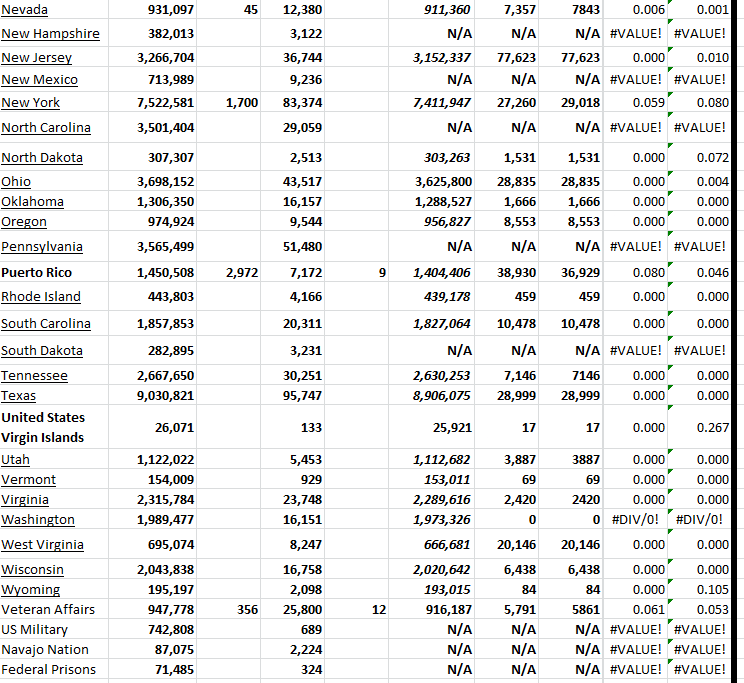Follow the Rhode Island link
The width and height of the screenshot is (744, 683).
41,297
